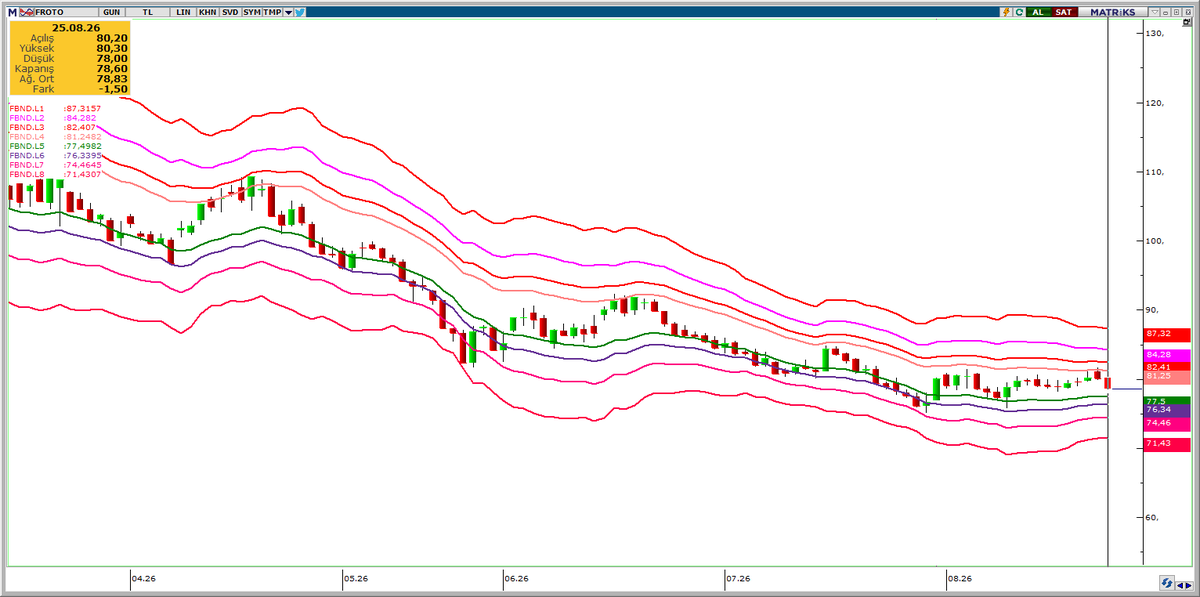Click the blue chart refresh arrows icon
This screenshot has width=1200, height=597.
[x=1167, y=583]
